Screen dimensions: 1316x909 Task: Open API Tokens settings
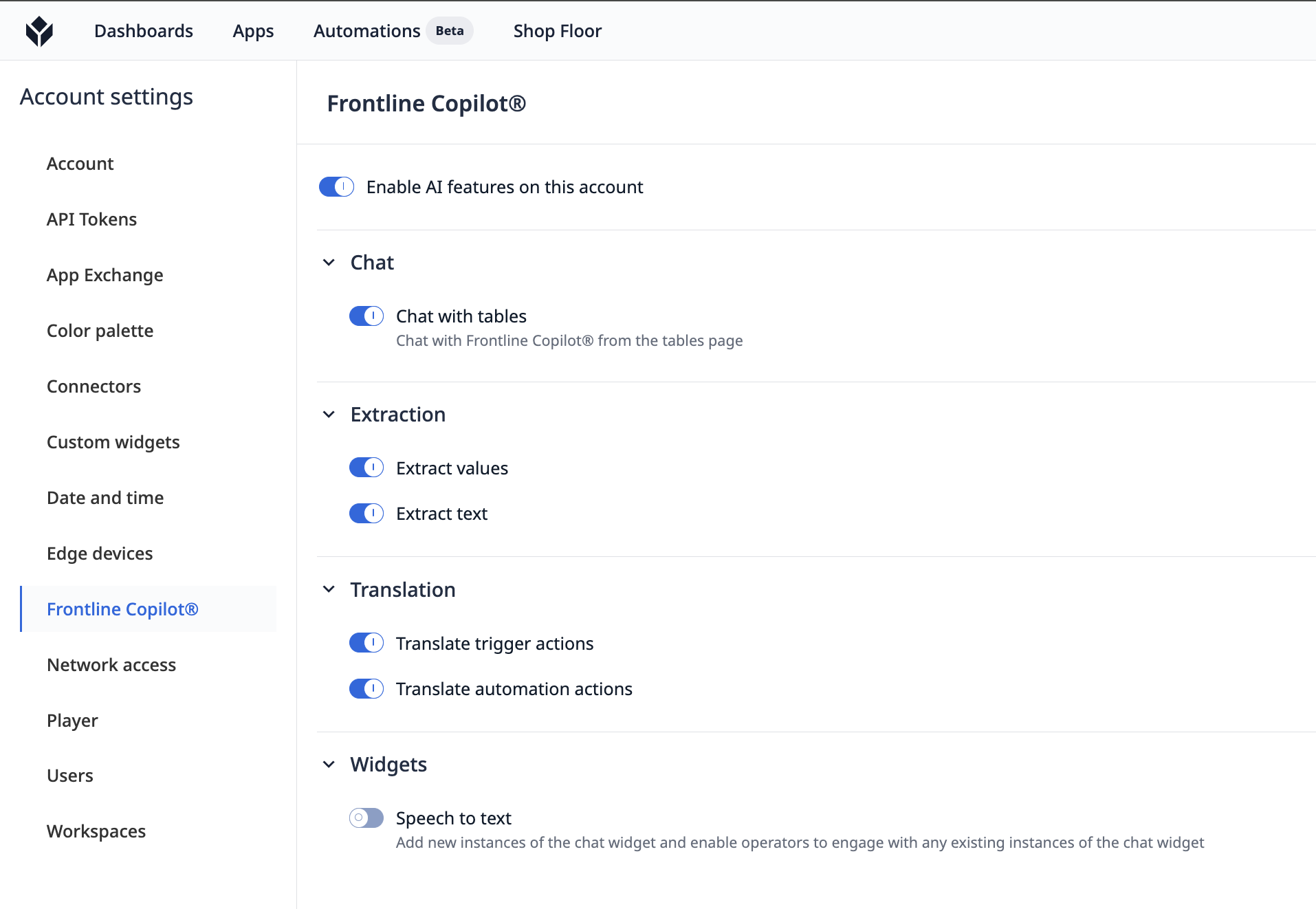pyautogui.click(x=91, y=219)
